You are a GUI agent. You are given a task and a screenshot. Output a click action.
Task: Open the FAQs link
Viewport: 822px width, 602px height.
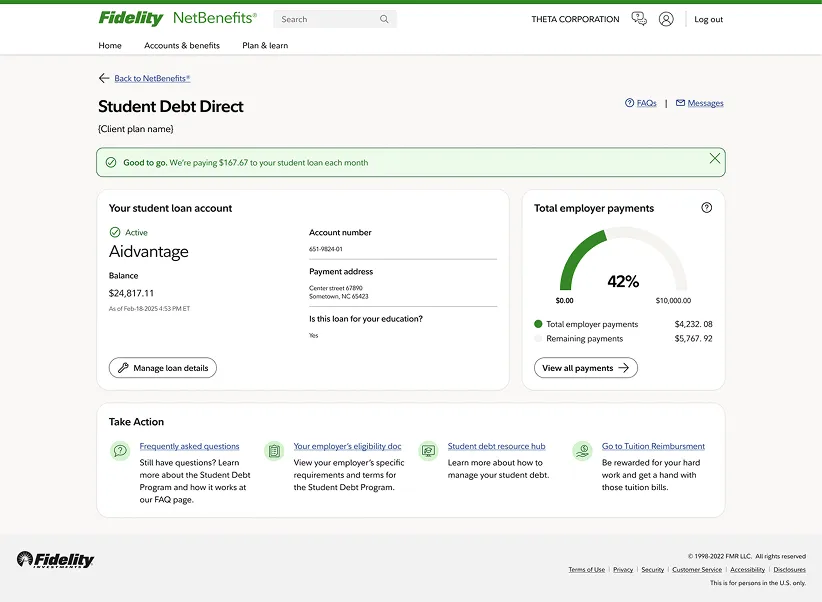[x=646, y=103]
